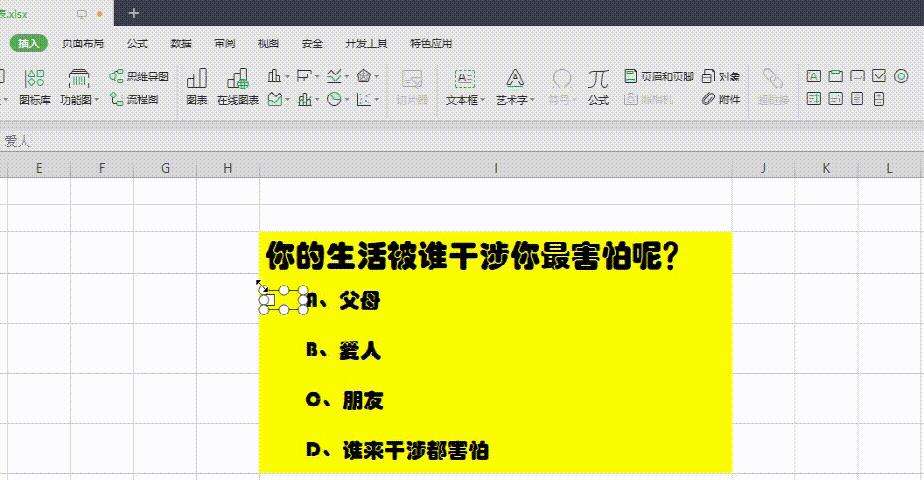The height and width of the screenshot is (480, 924).
Task: Select column K header
Action: (x=826, y=168)
